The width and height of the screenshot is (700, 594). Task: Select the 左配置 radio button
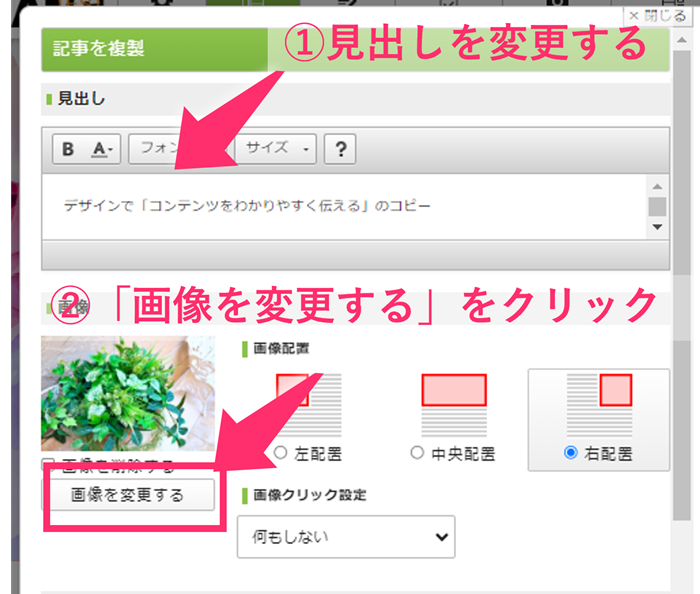[x=280, y=453]
